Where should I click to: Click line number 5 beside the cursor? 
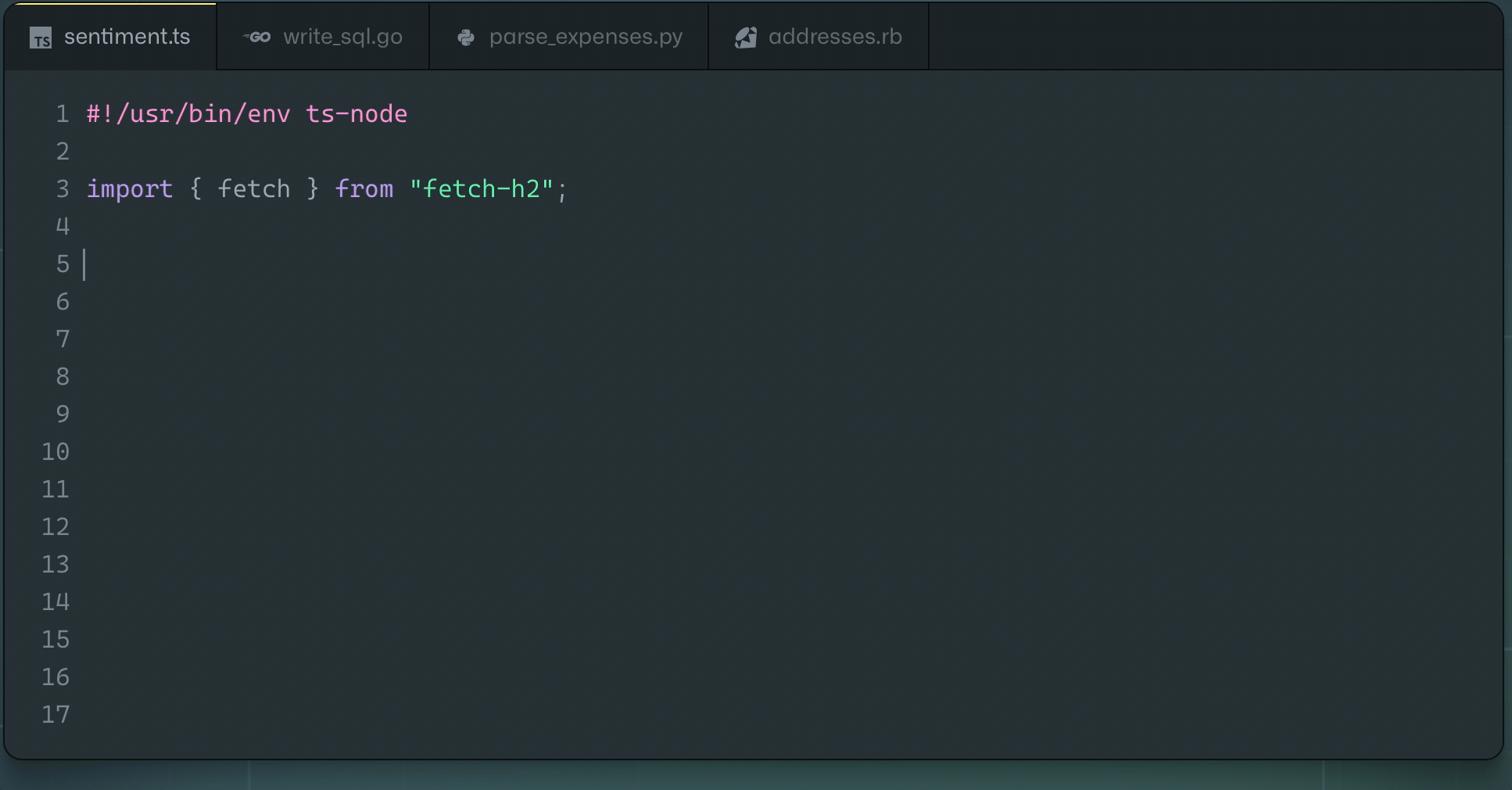(62, 264)
